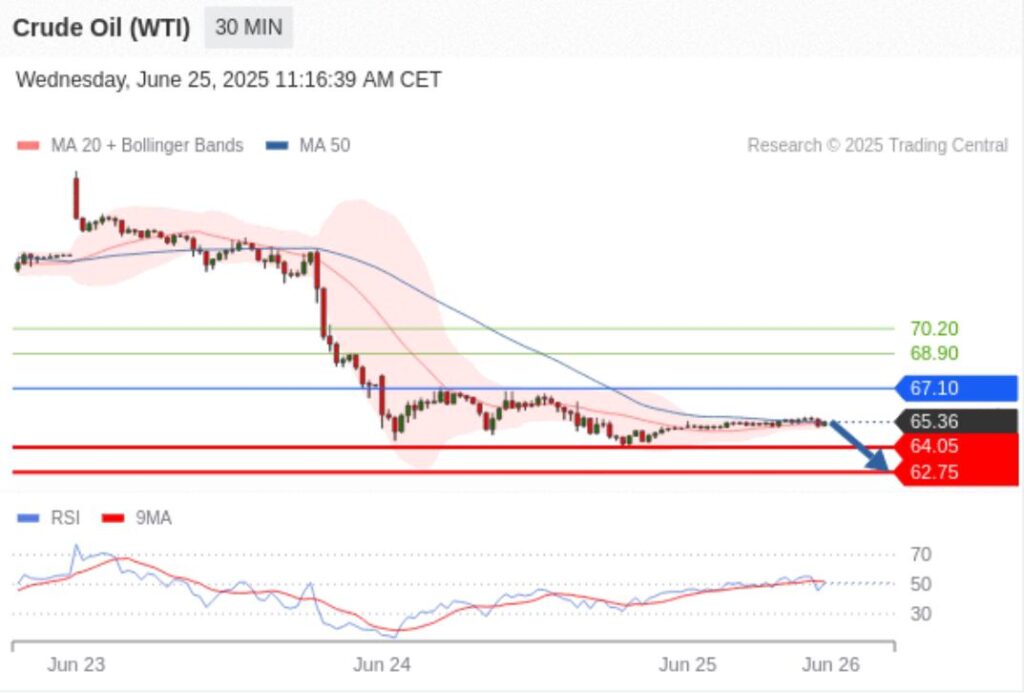Click the blue MA 50 legend marker
This screenshot has height=693, width=1024.
[277, 146]
